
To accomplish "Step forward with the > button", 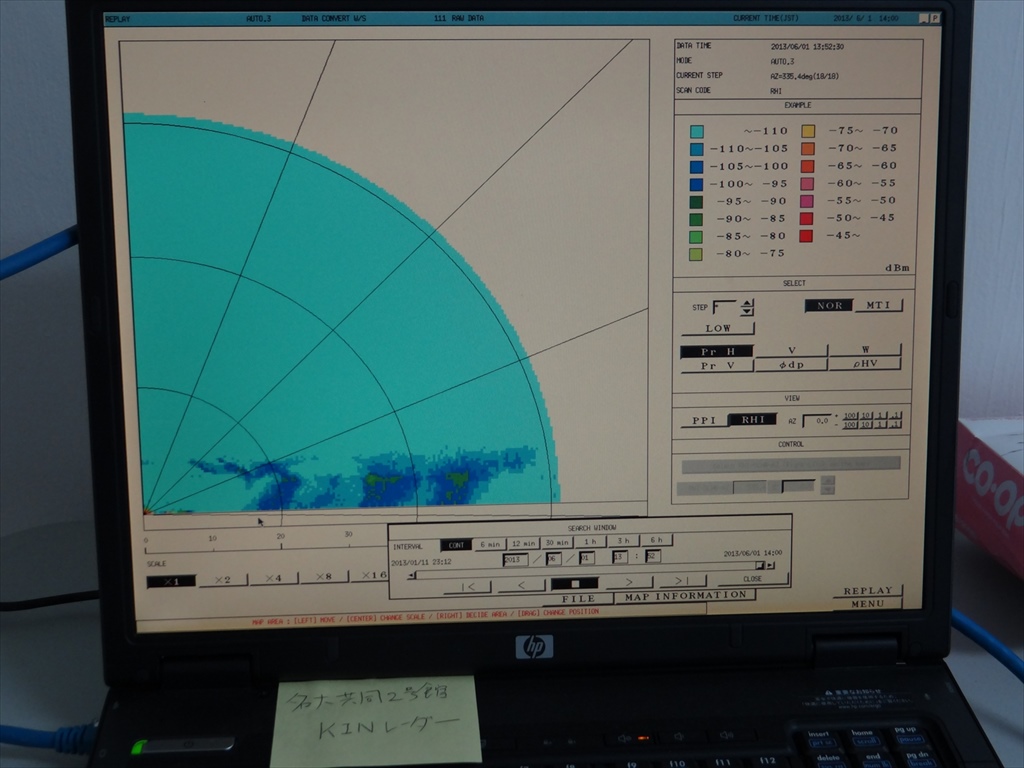I will [x=629, y=582].
